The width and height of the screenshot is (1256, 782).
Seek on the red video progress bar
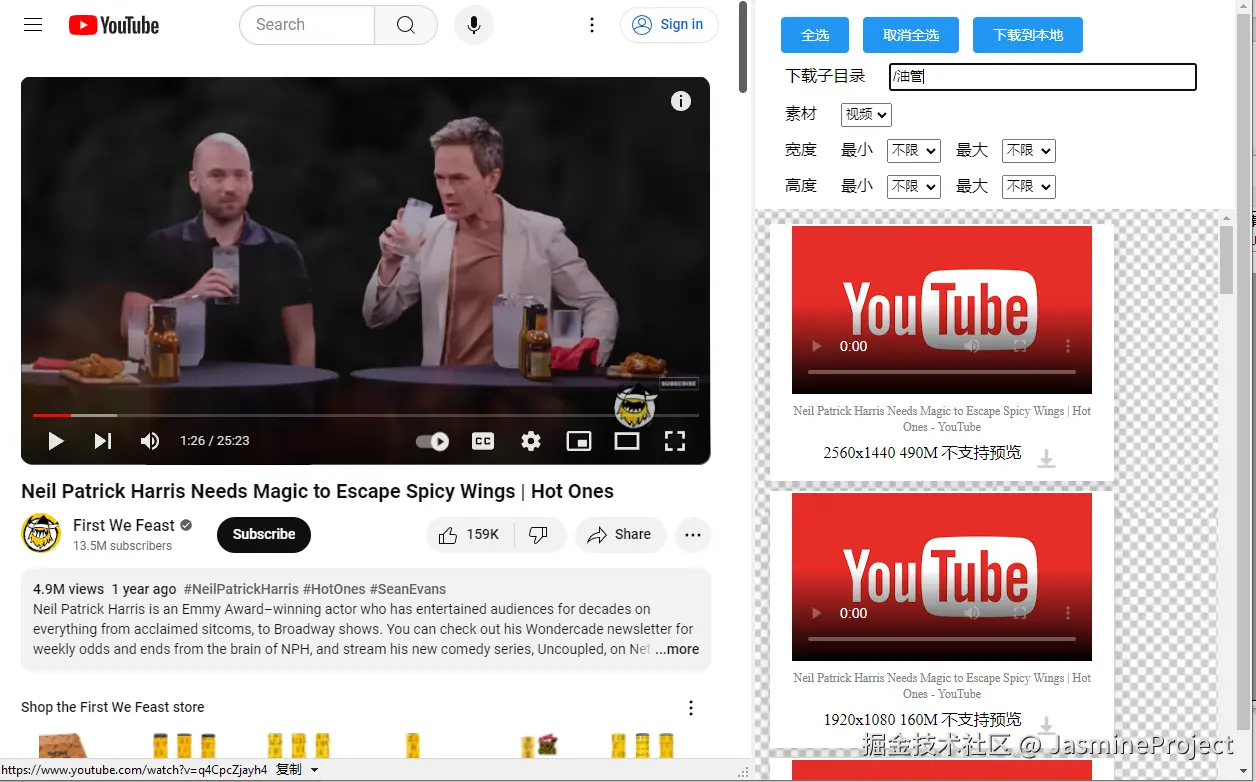(366, 415)
